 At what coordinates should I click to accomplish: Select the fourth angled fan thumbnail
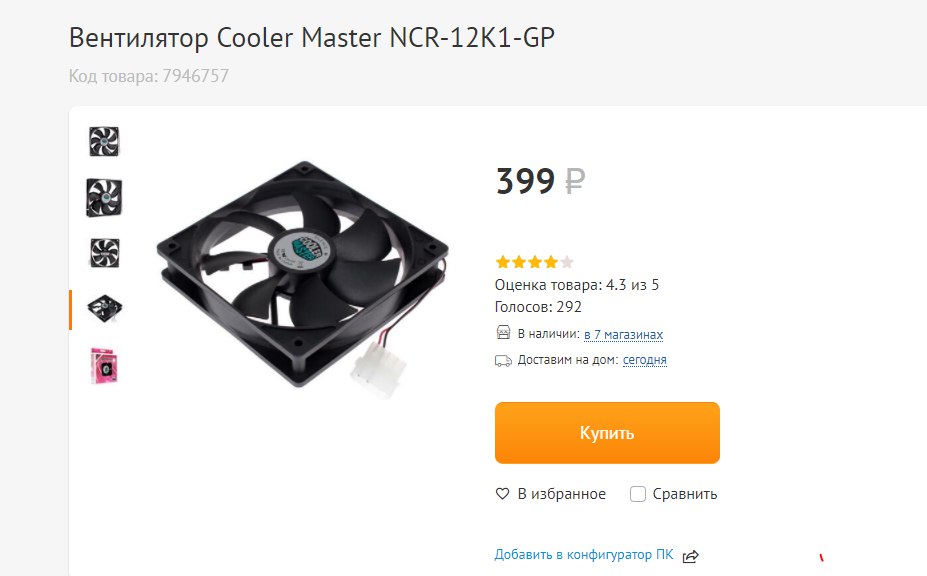105,308
